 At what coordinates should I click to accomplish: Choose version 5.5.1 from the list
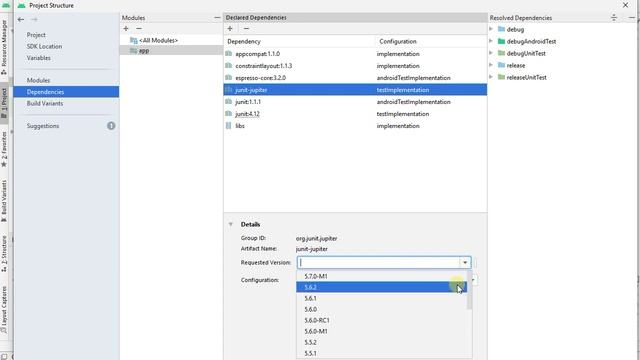click(x=381, y=353)
